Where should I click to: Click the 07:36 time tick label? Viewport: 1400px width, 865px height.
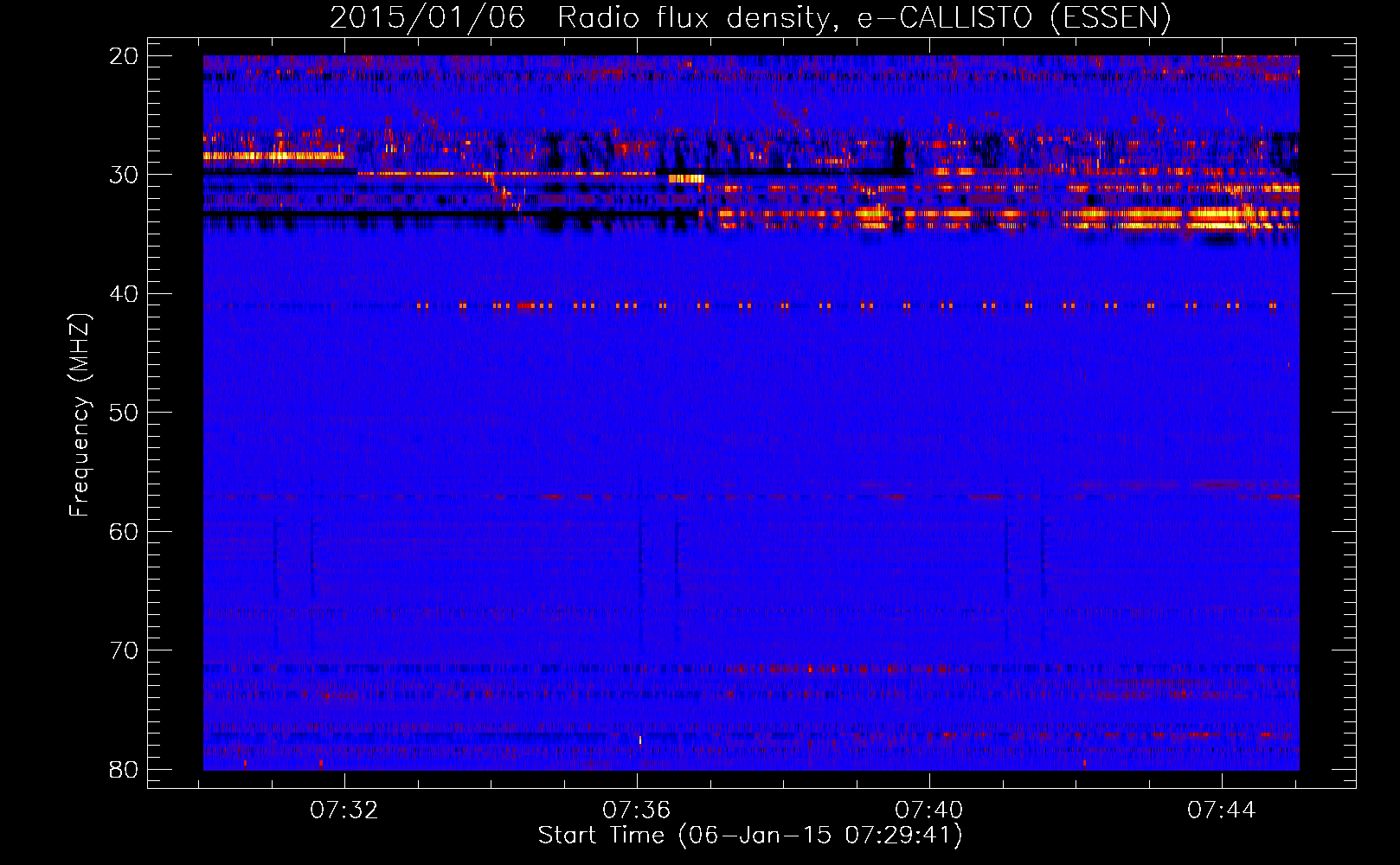coord(637,811)
